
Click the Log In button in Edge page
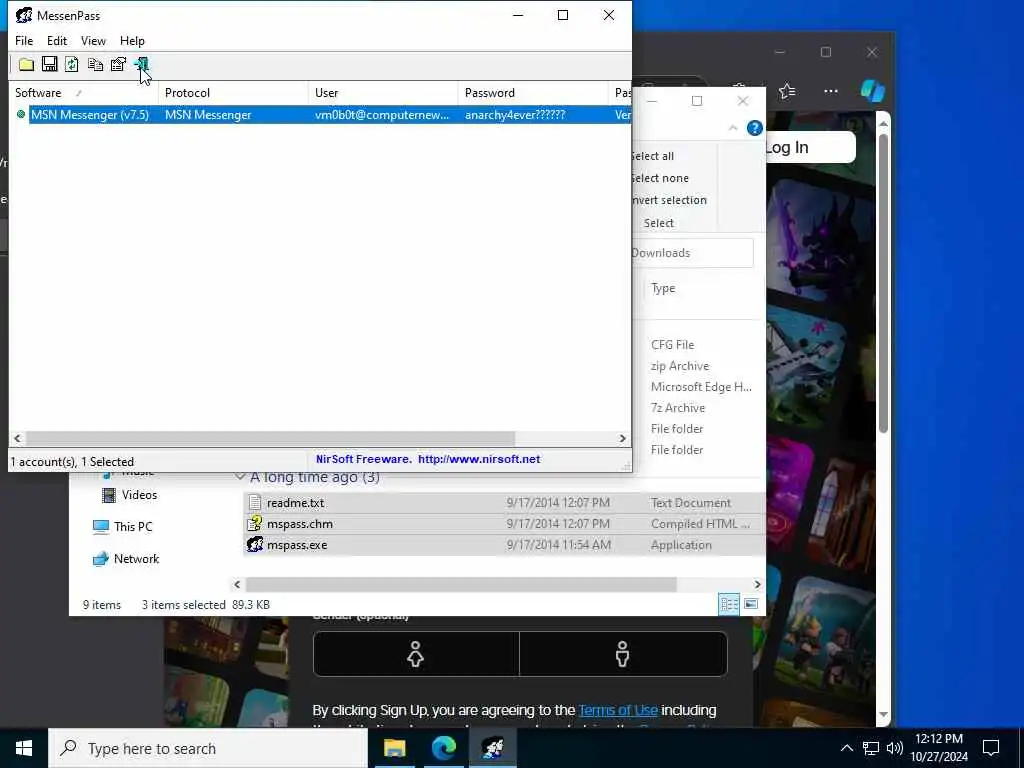click(810, 148)
